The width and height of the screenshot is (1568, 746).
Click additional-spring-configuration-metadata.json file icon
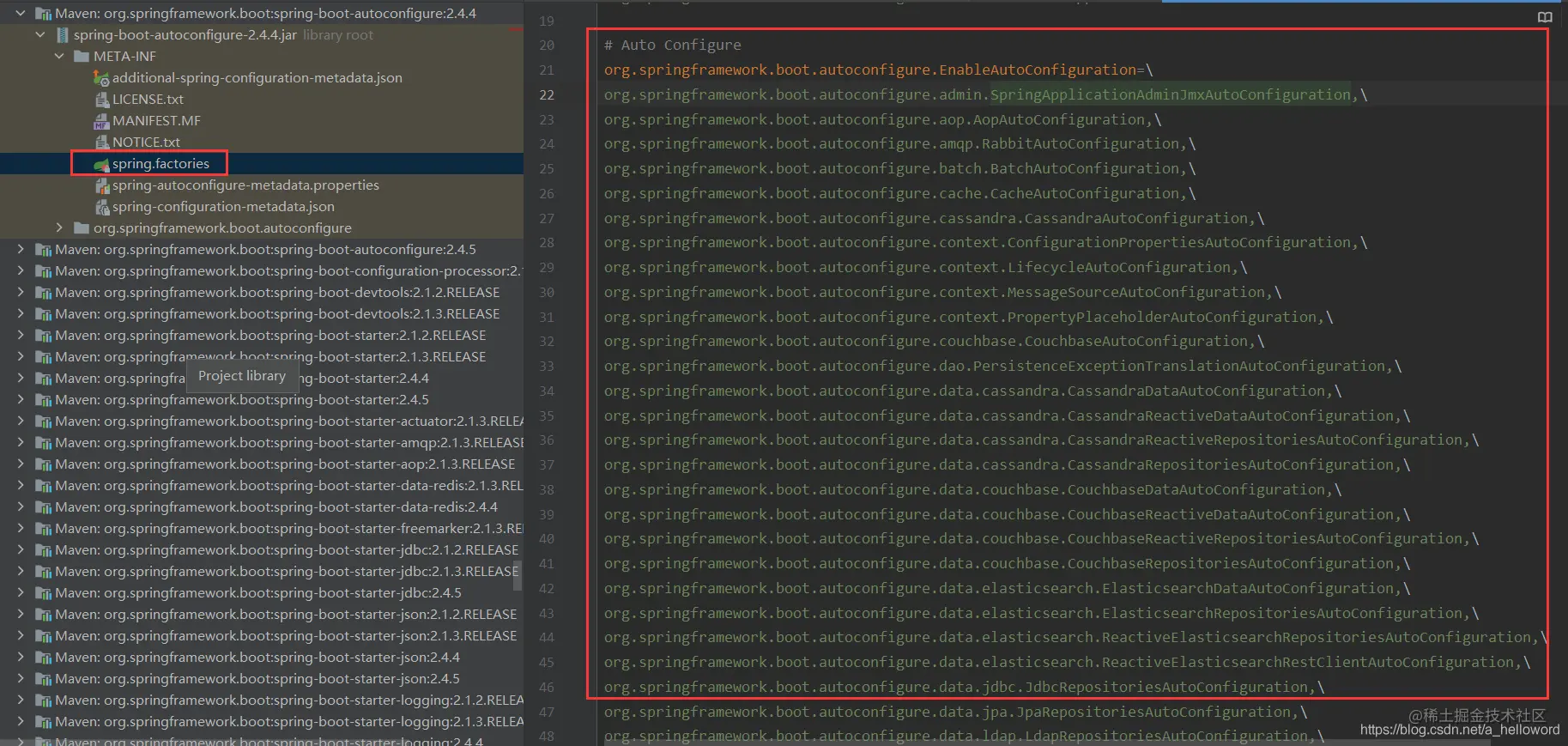pos(101,78)
